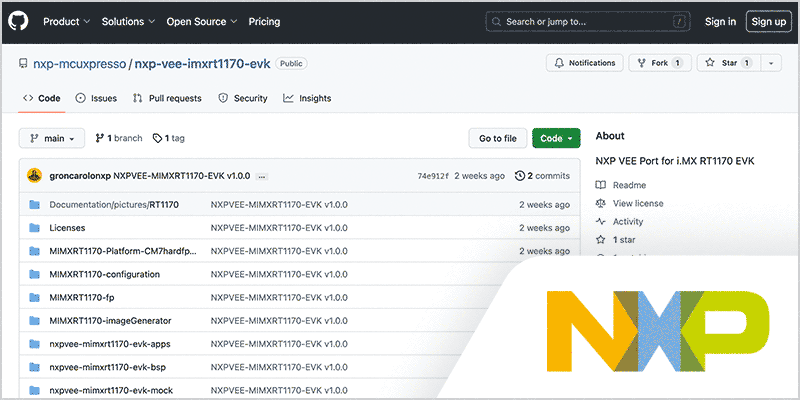Click the groncarolonxp author name
This screenshot has height=400, width=800.
[x=80, y=176]
